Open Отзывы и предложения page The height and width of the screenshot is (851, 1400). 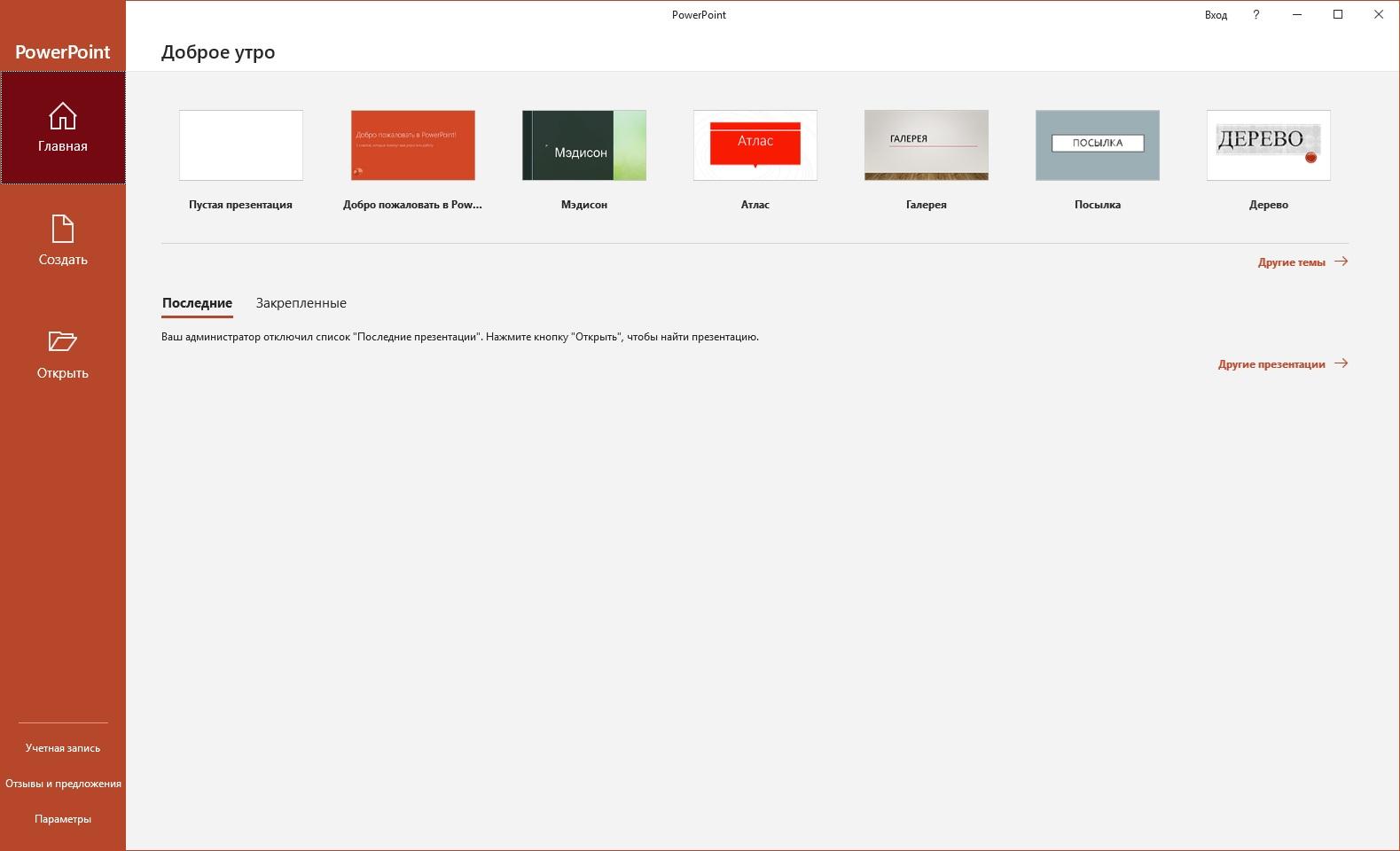tap(63, 784)
